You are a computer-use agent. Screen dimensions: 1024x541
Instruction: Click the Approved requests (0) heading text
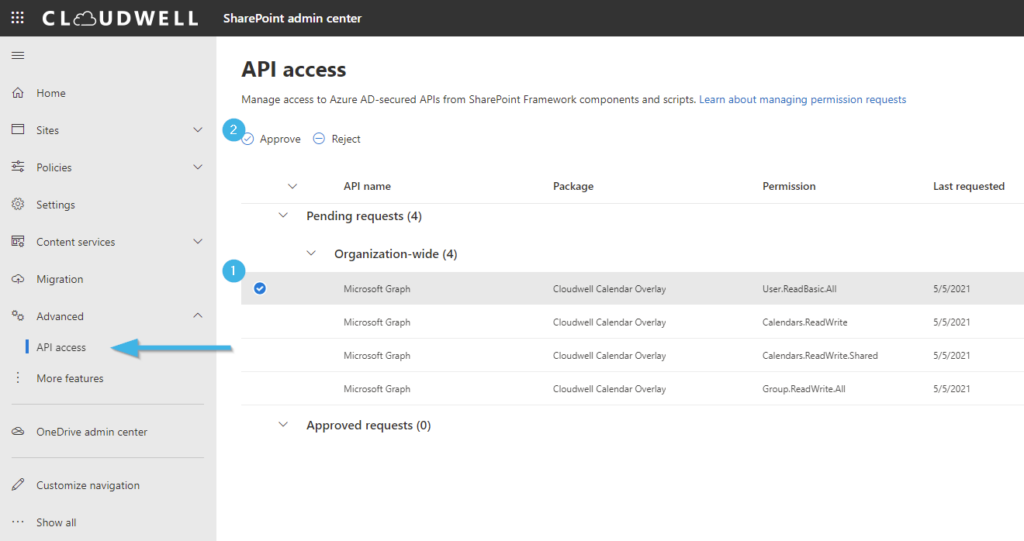tap(368, 425)
